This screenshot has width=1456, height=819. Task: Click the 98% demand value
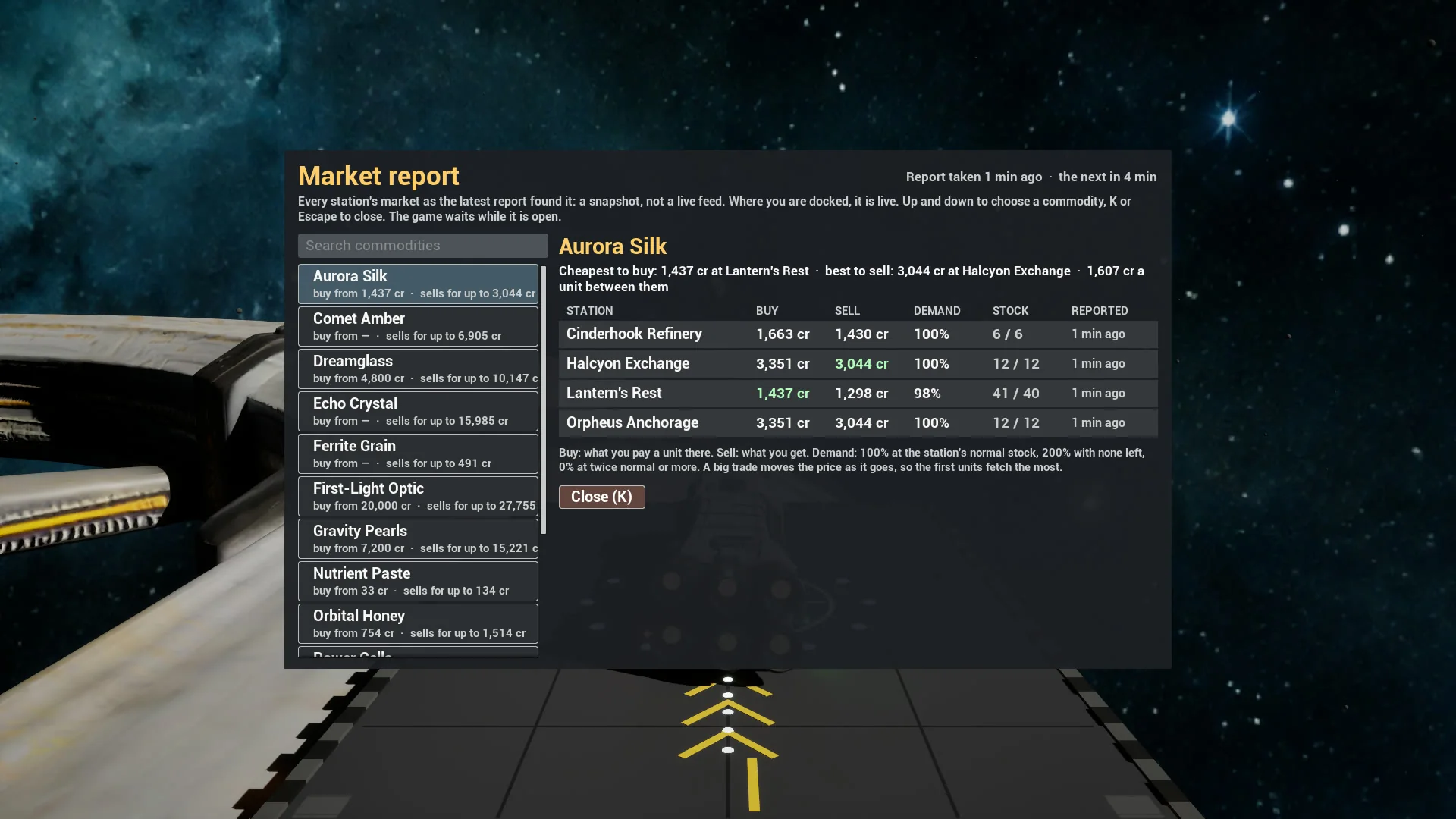point(927,394)
